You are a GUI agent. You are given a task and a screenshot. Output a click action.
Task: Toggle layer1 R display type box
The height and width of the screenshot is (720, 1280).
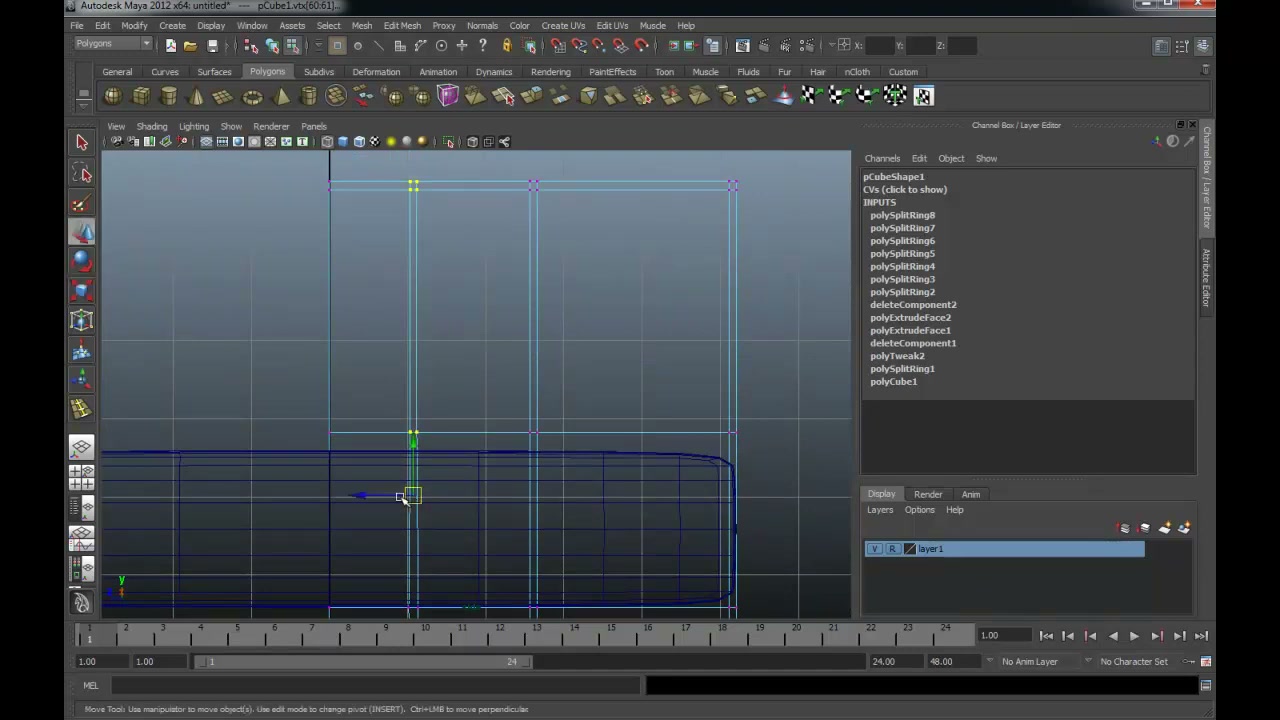pos(892,549)
